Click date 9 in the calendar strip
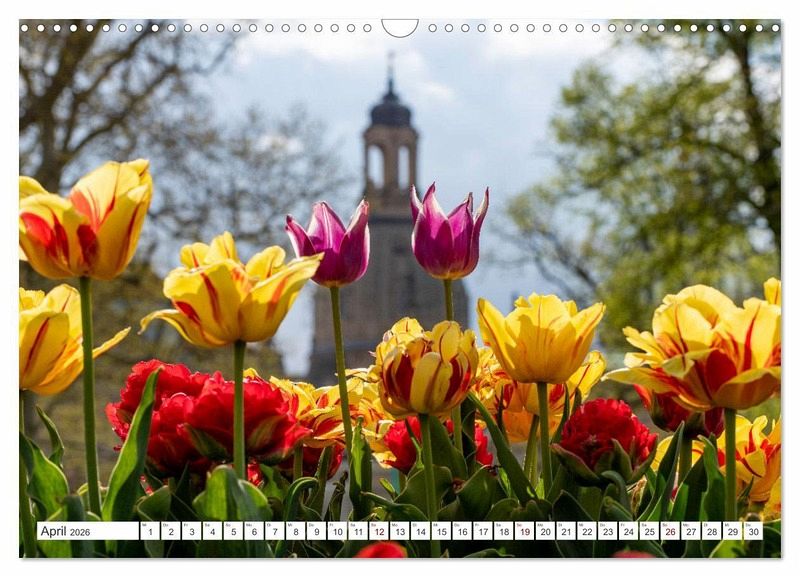The width and height of the screenshot is (800, 577). (x=317, y=531)
